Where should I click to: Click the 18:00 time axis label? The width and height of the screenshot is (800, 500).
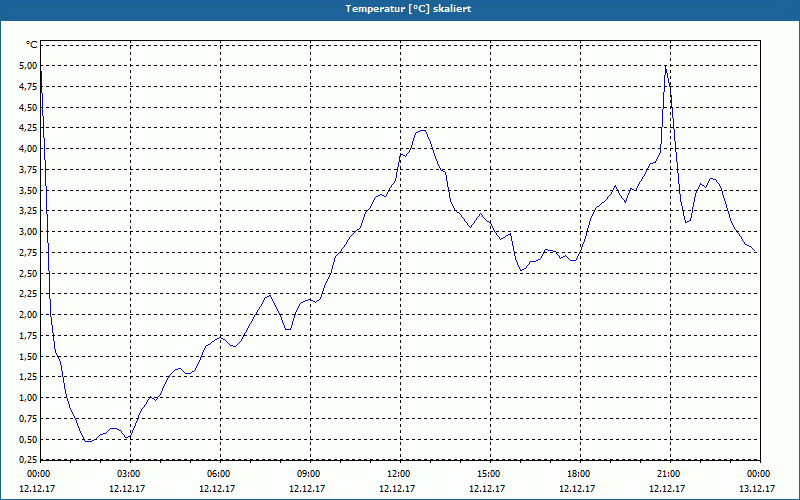[581, 474]
